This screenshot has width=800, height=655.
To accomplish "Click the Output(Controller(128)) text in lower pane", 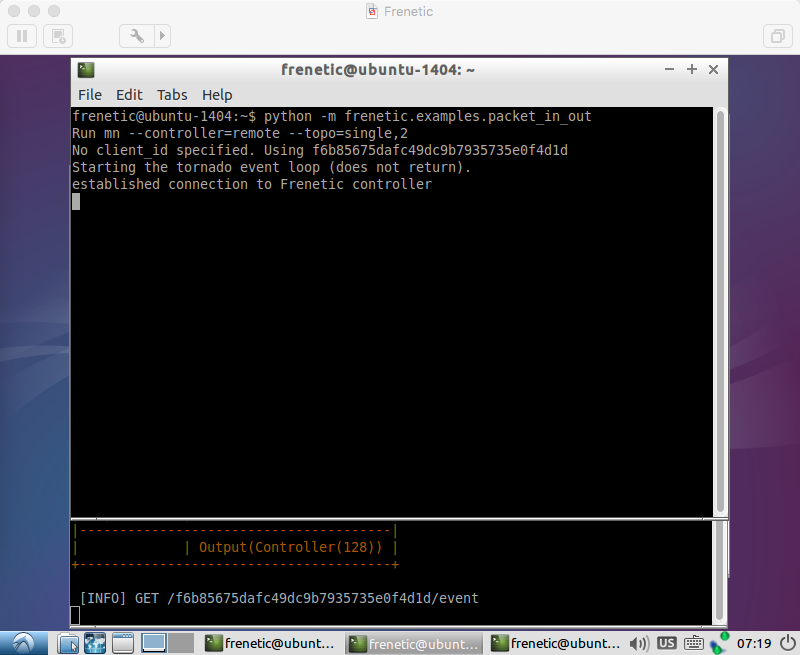I will 290,547.
